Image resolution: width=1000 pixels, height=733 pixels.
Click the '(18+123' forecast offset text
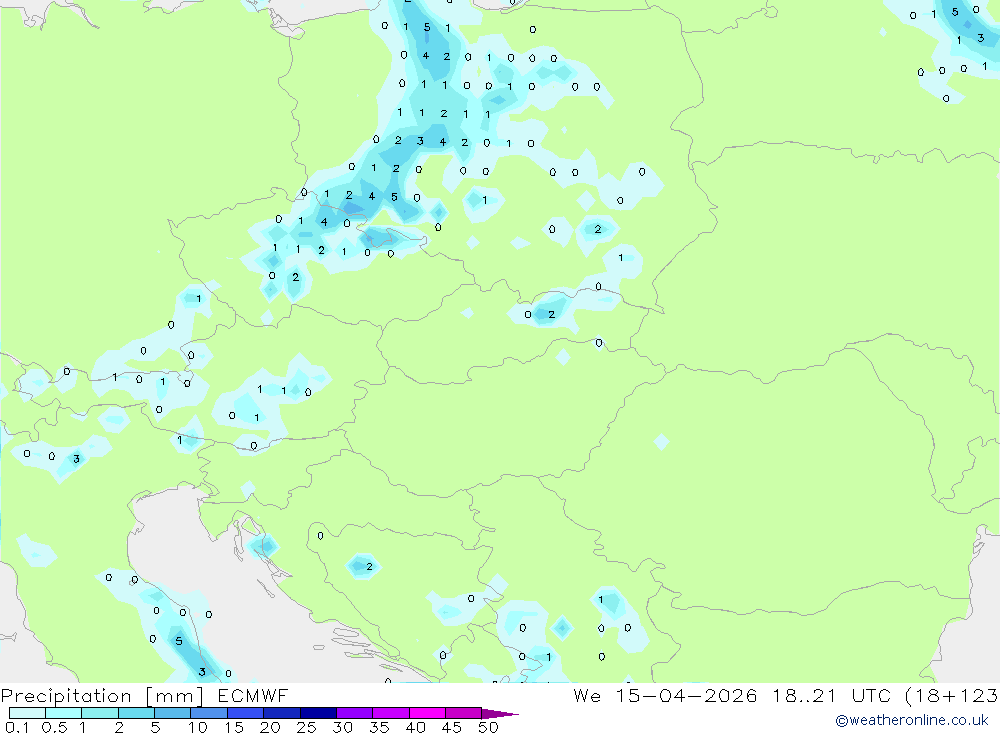[952, 695]
